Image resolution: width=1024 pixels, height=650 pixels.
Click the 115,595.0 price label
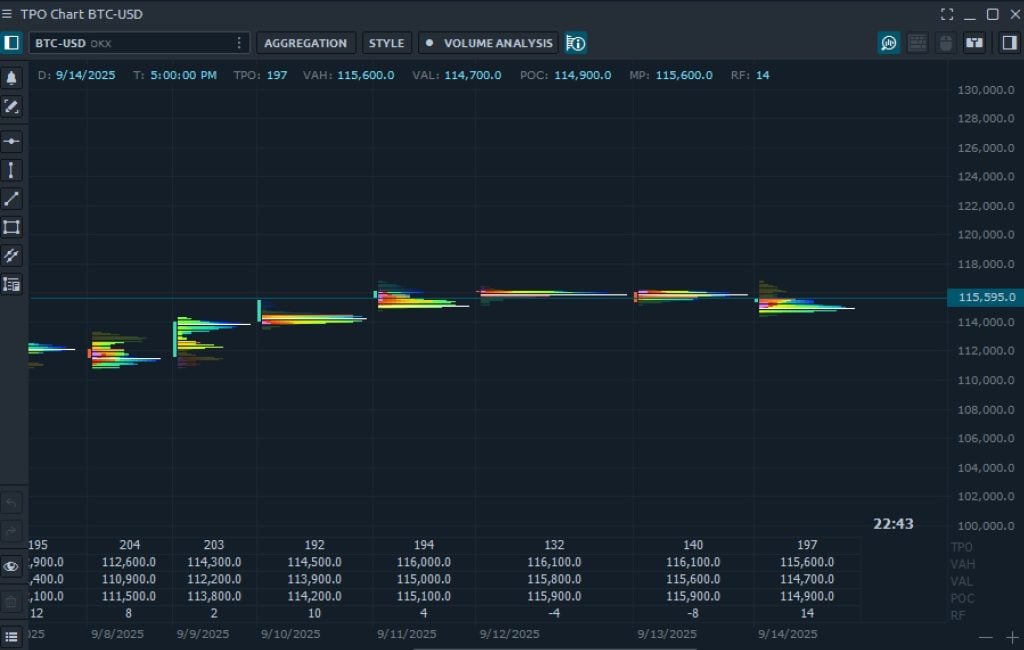[984, 297]
